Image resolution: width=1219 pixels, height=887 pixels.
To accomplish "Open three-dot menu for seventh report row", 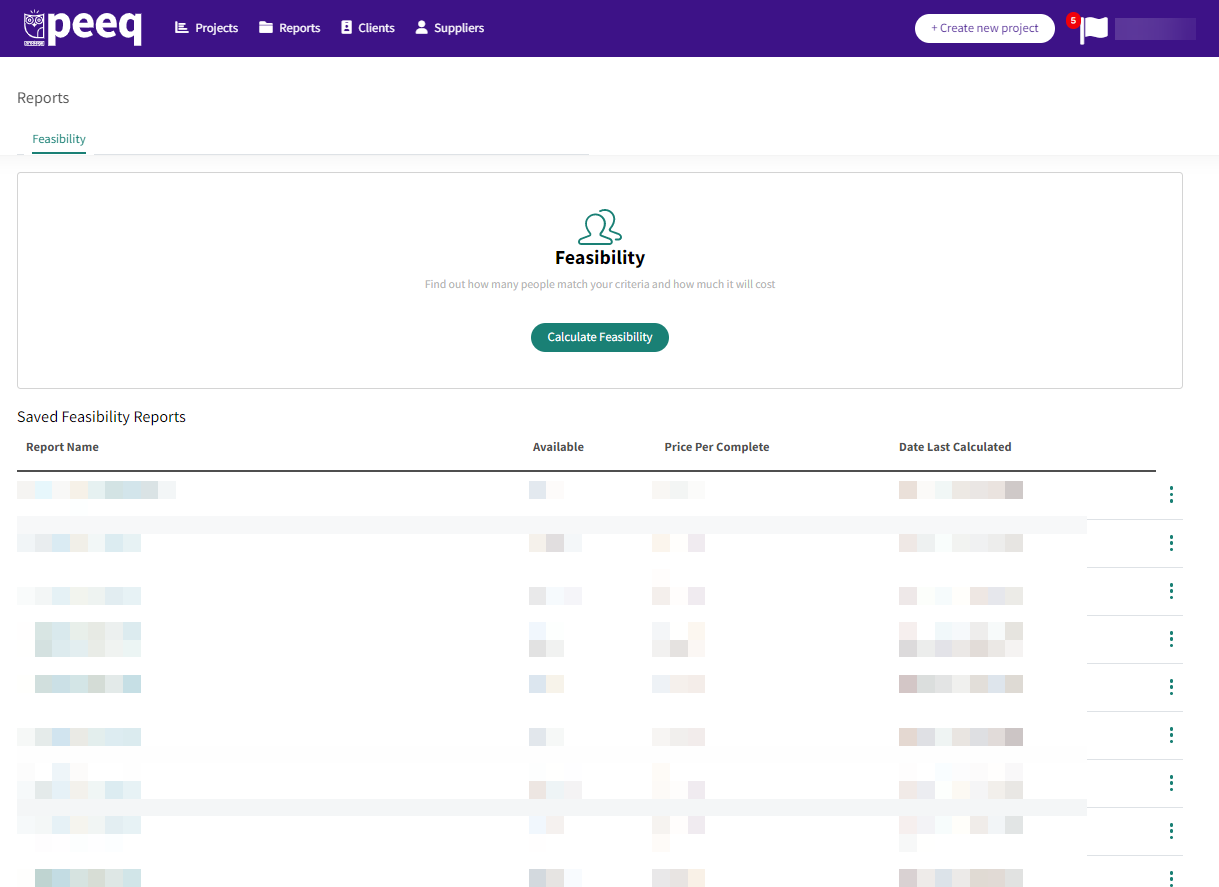I will point(1171,783).
